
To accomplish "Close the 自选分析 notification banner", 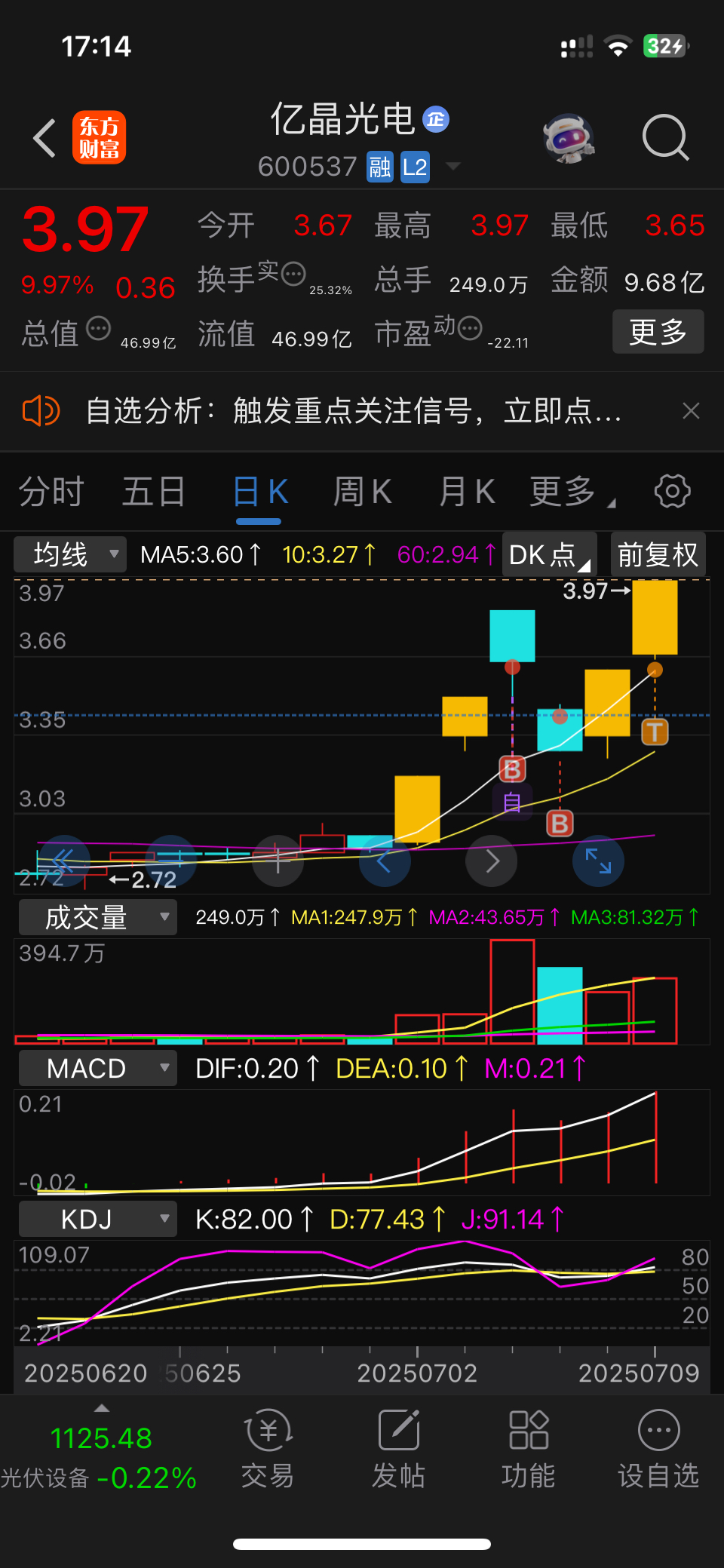I will tap(691, 411).
